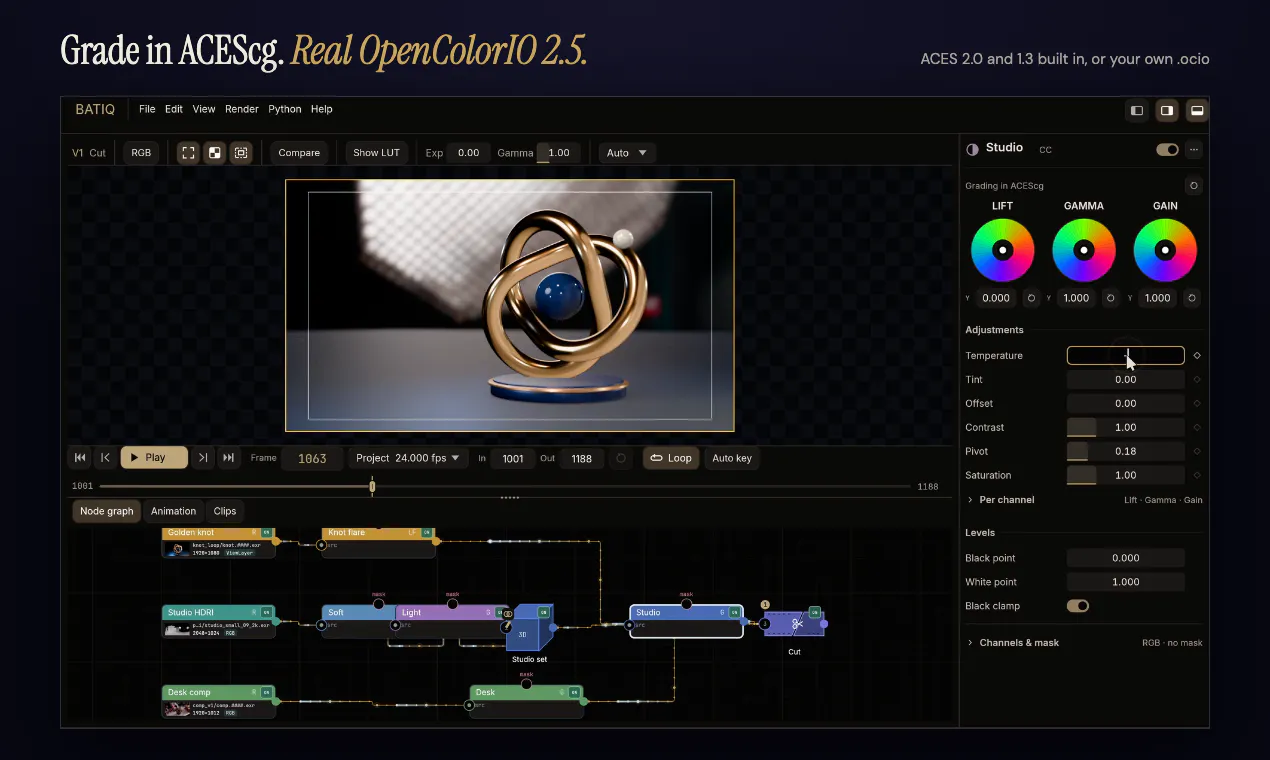Toggle the left panel layout icon
Viewport: 1270px width, 760px height.
(1137, 110)
